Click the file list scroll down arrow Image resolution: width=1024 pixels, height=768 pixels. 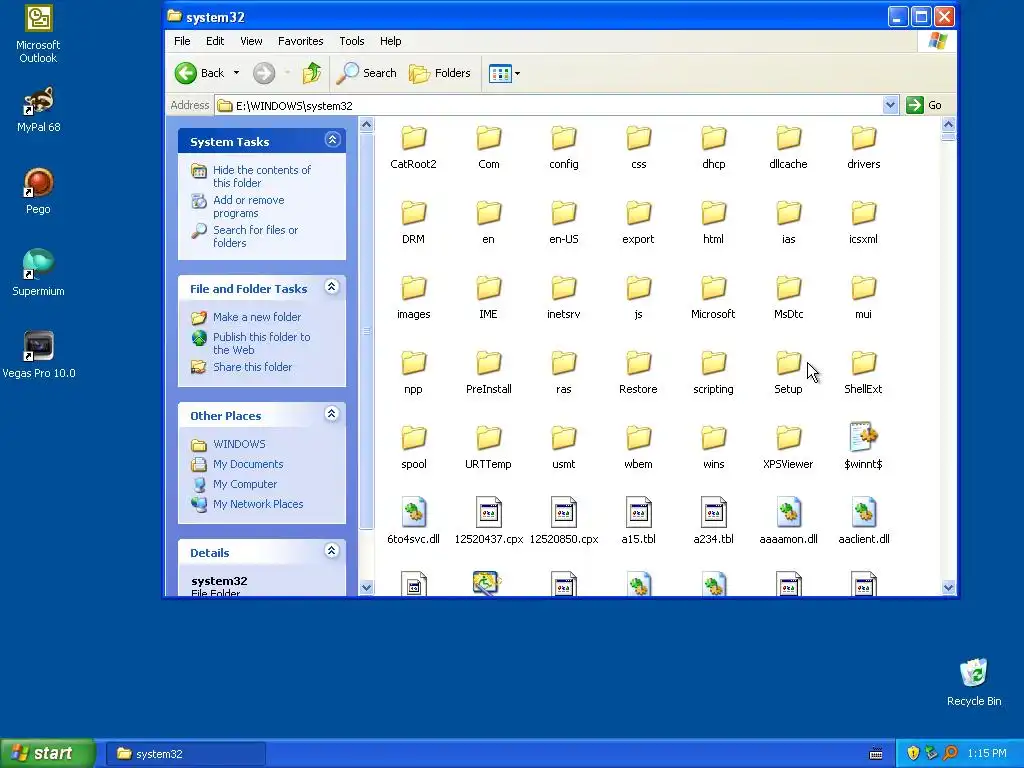948,587
